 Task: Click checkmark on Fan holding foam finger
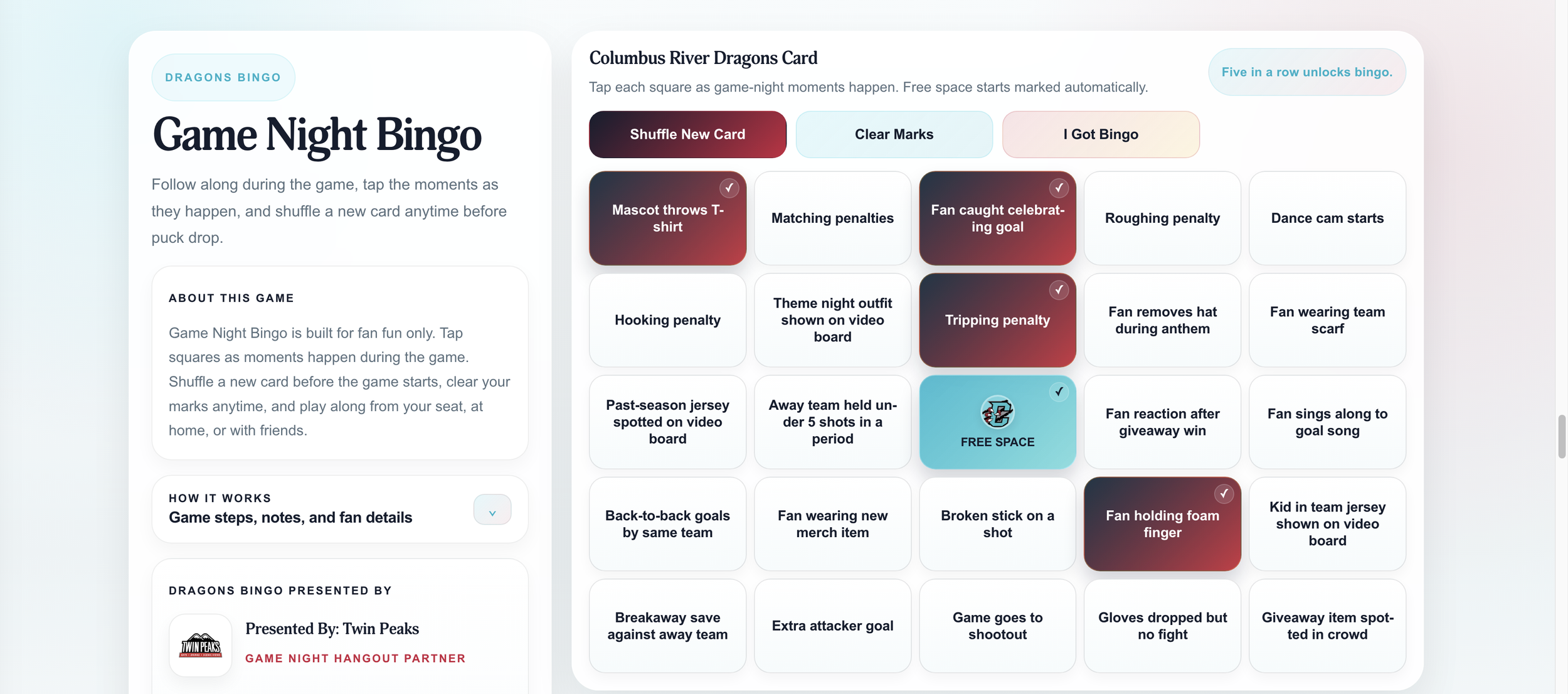pyautogui.click(x=1224, y=494)
